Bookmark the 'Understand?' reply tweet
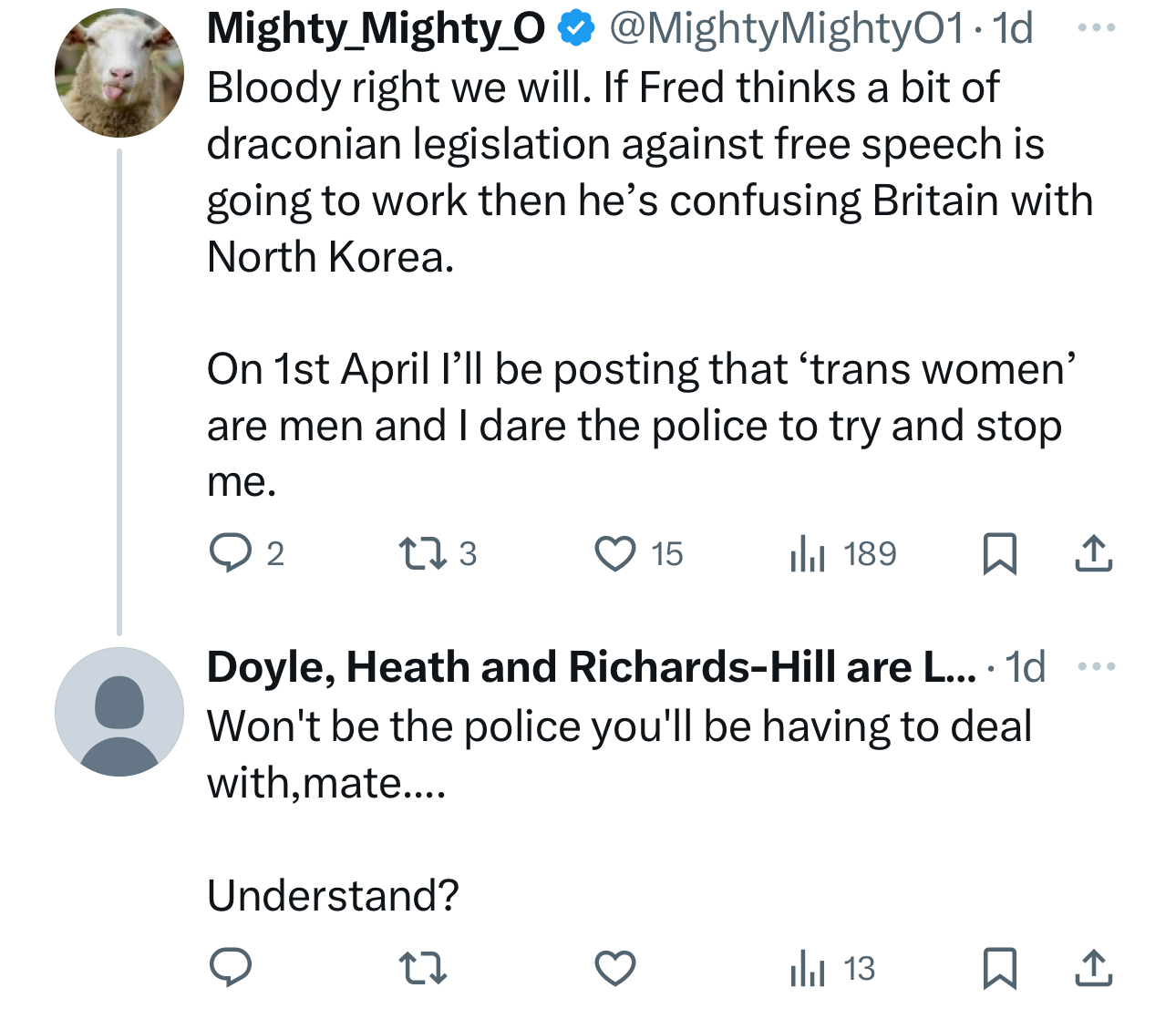Image resolution: width=1176 pixels, height=1019 pixels. click(1000, 968)
